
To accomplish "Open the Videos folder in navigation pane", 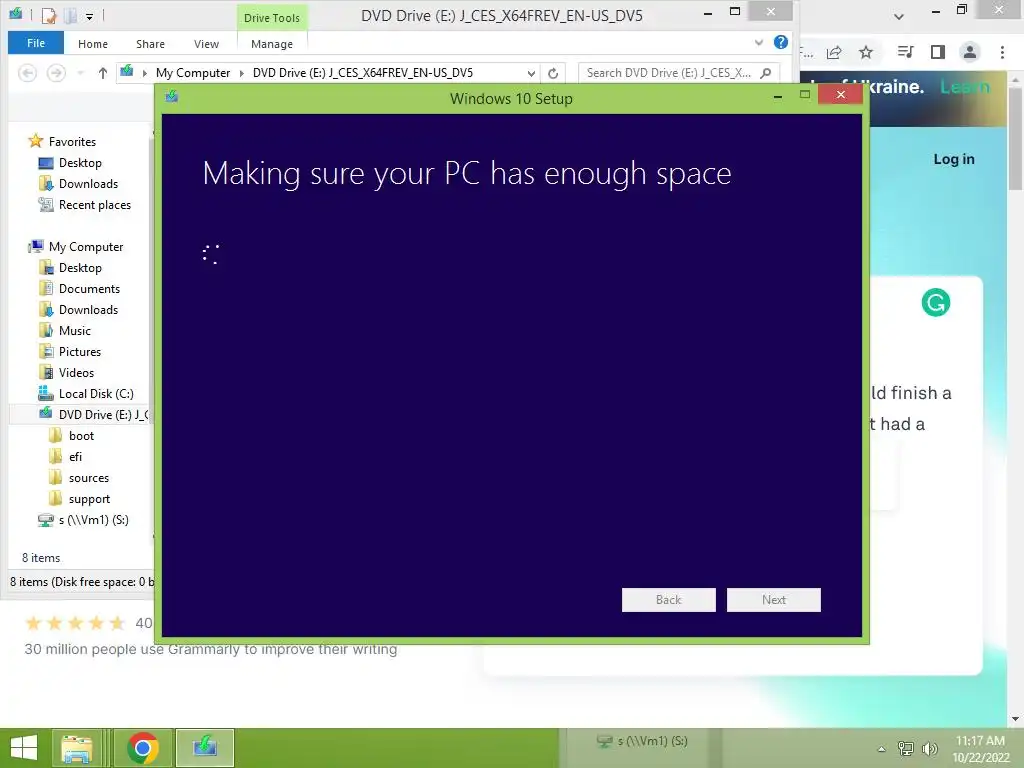I will click(x=76, y=372).
